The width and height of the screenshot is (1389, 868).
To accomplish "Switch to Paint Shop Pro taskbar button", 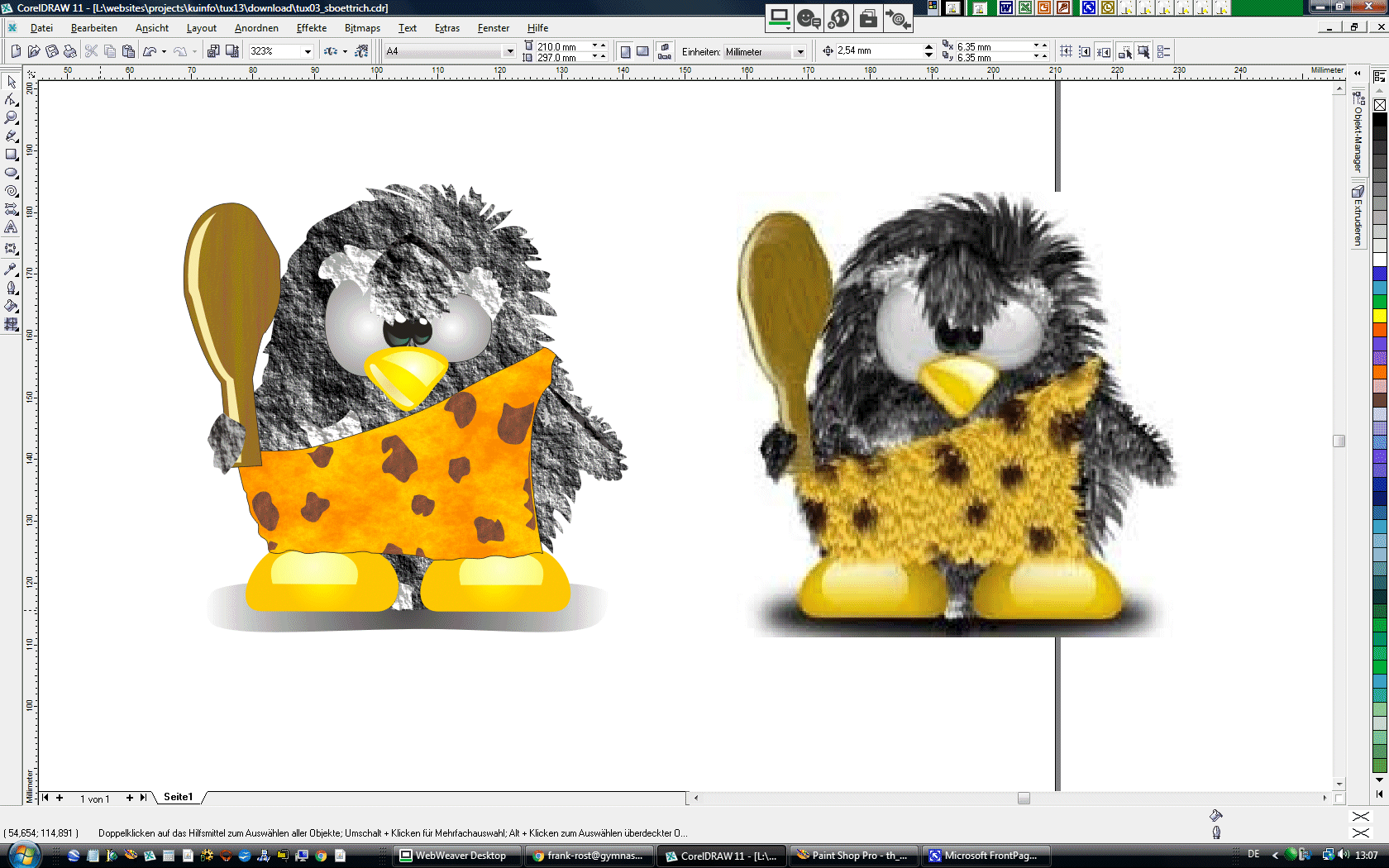I will tap(853, 856).
